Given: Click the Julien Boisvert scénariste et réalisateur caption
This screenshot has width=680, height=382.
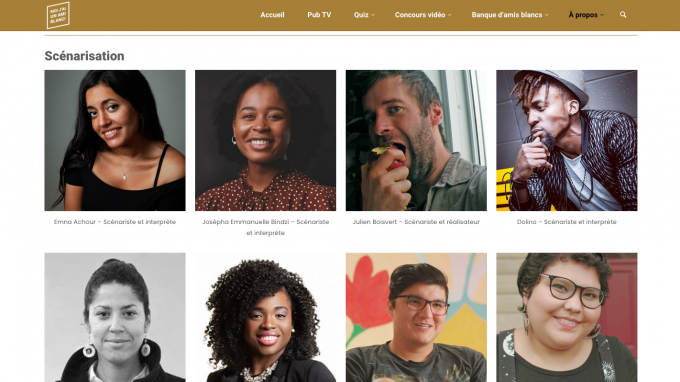Looking at the screenshot, I should click(416, 222).
